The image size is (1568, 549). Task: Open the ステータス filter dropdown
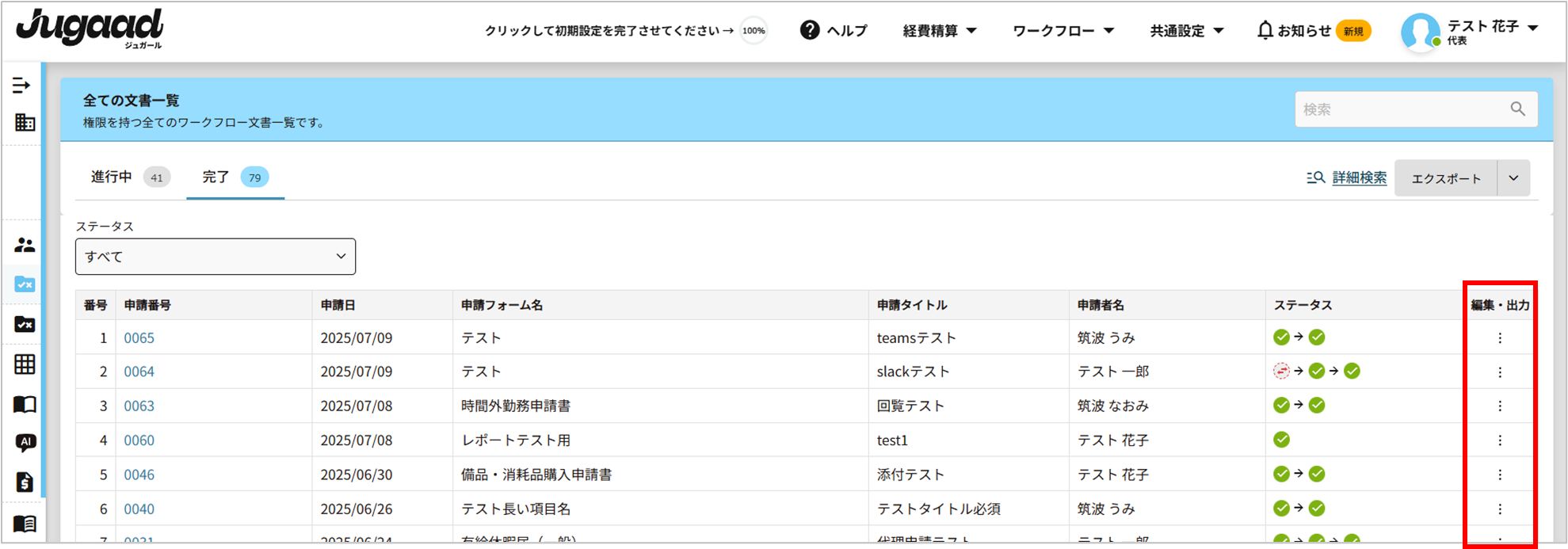pyautogui.click(x=216, y=257)
